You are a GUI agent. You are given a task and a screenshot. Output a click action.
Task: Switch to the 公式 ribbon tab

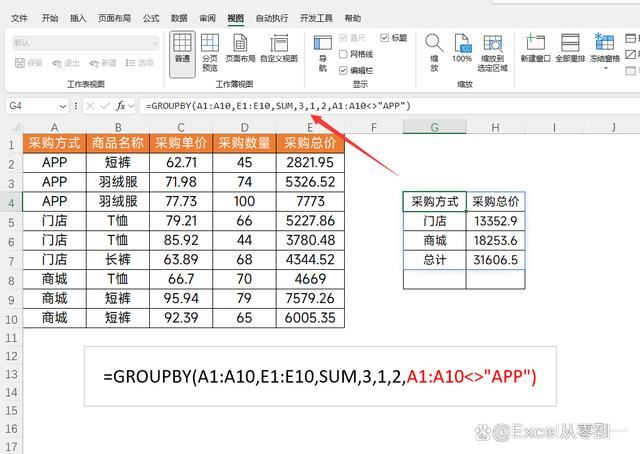[x=151, y=18]
